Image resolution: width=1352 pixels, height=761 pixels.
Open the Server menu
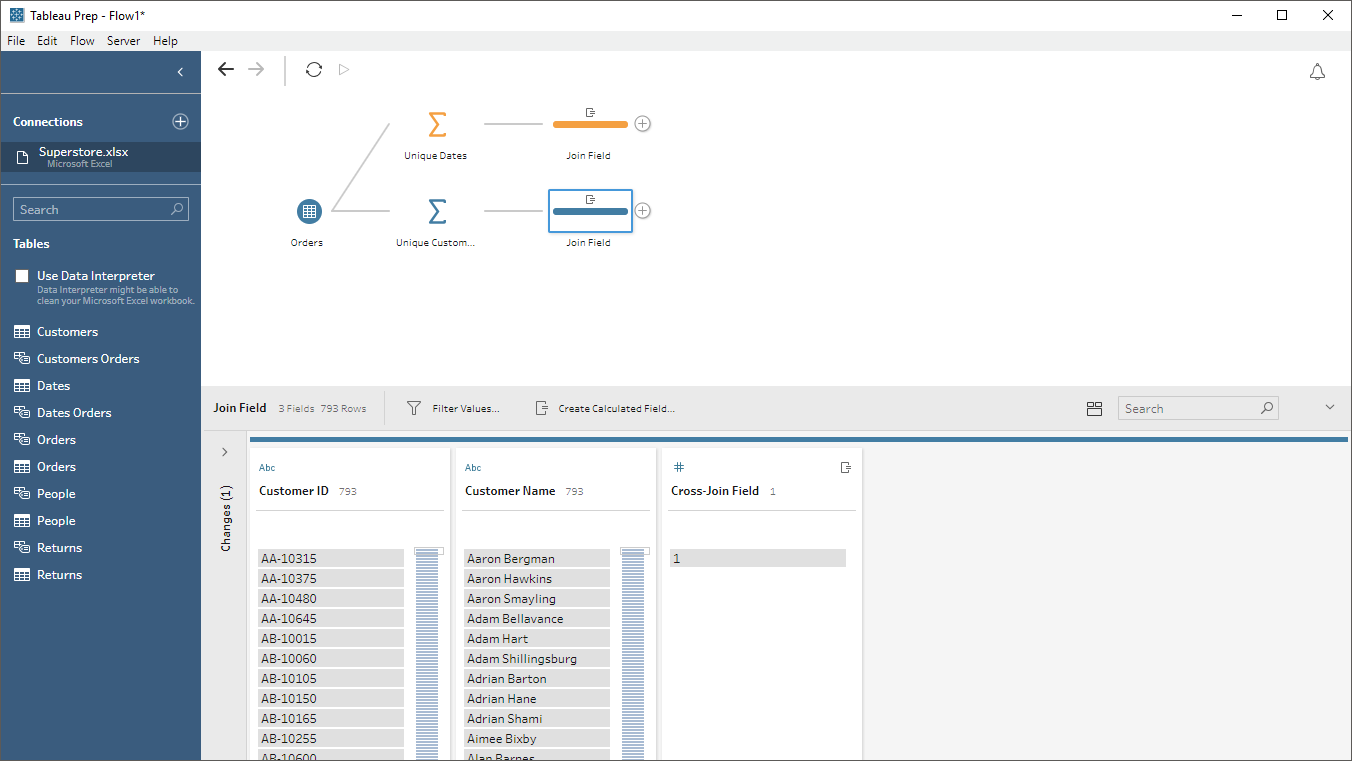tap(124, 41)
